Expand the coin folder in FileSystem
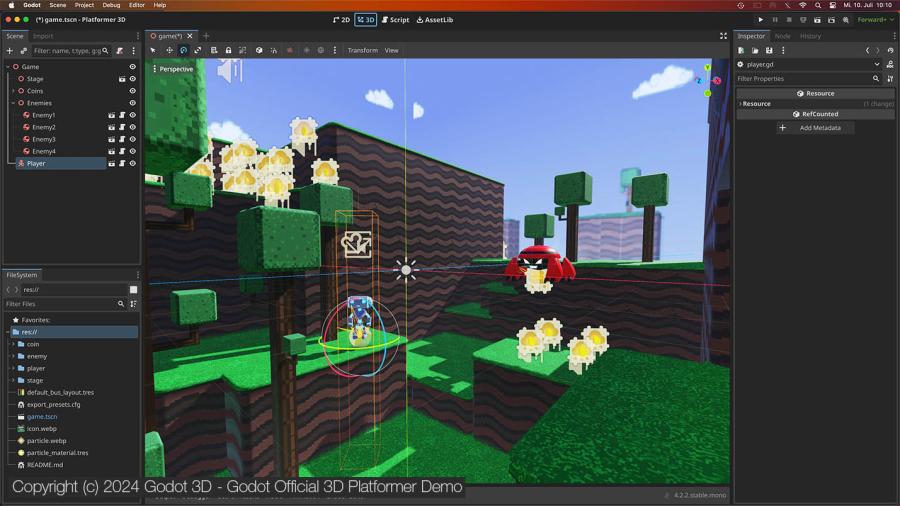 click(x=14, y=344)
